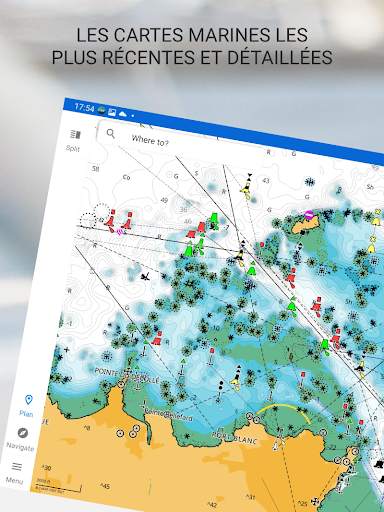Viewport: 384px width, 512px height.
Task: Switch to the Plan tab
Action: pos(28,405)
